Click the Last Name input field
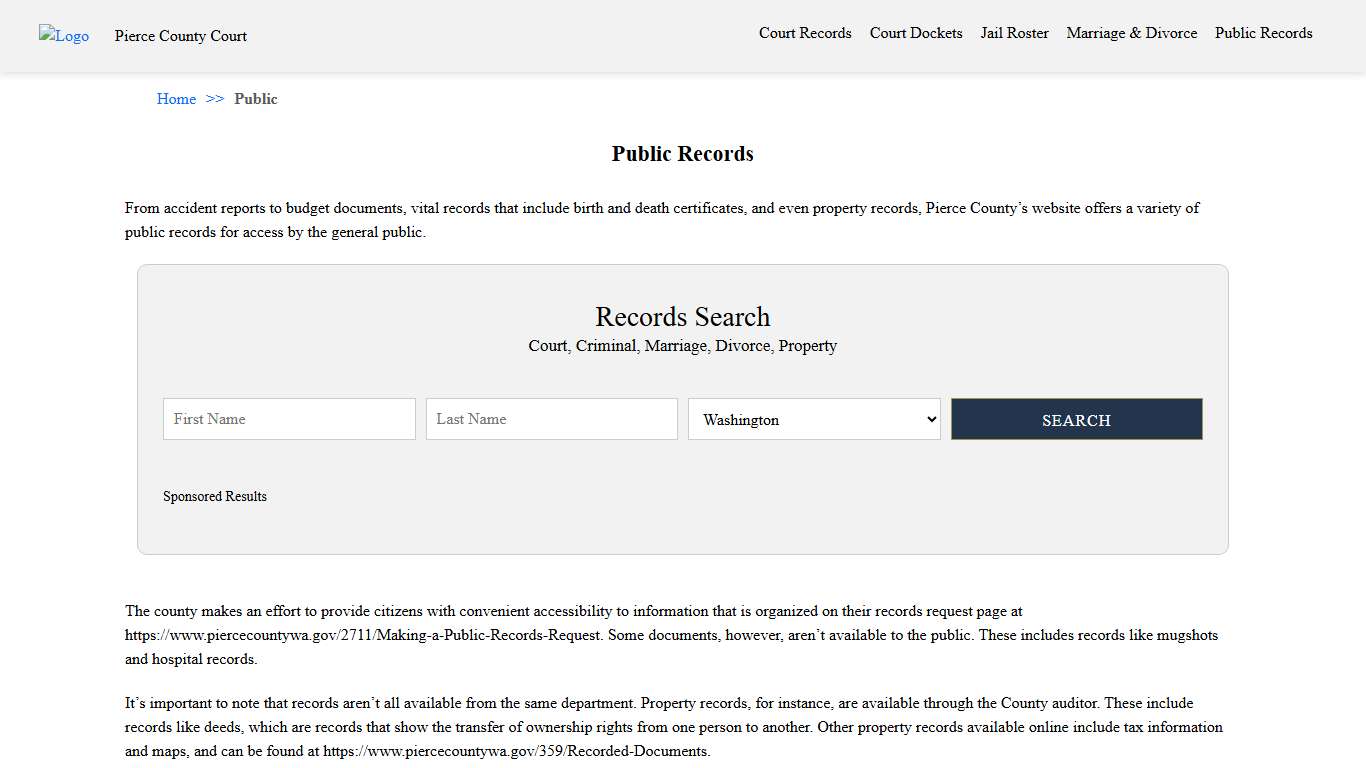1366x768 pixels. (551, 419)
